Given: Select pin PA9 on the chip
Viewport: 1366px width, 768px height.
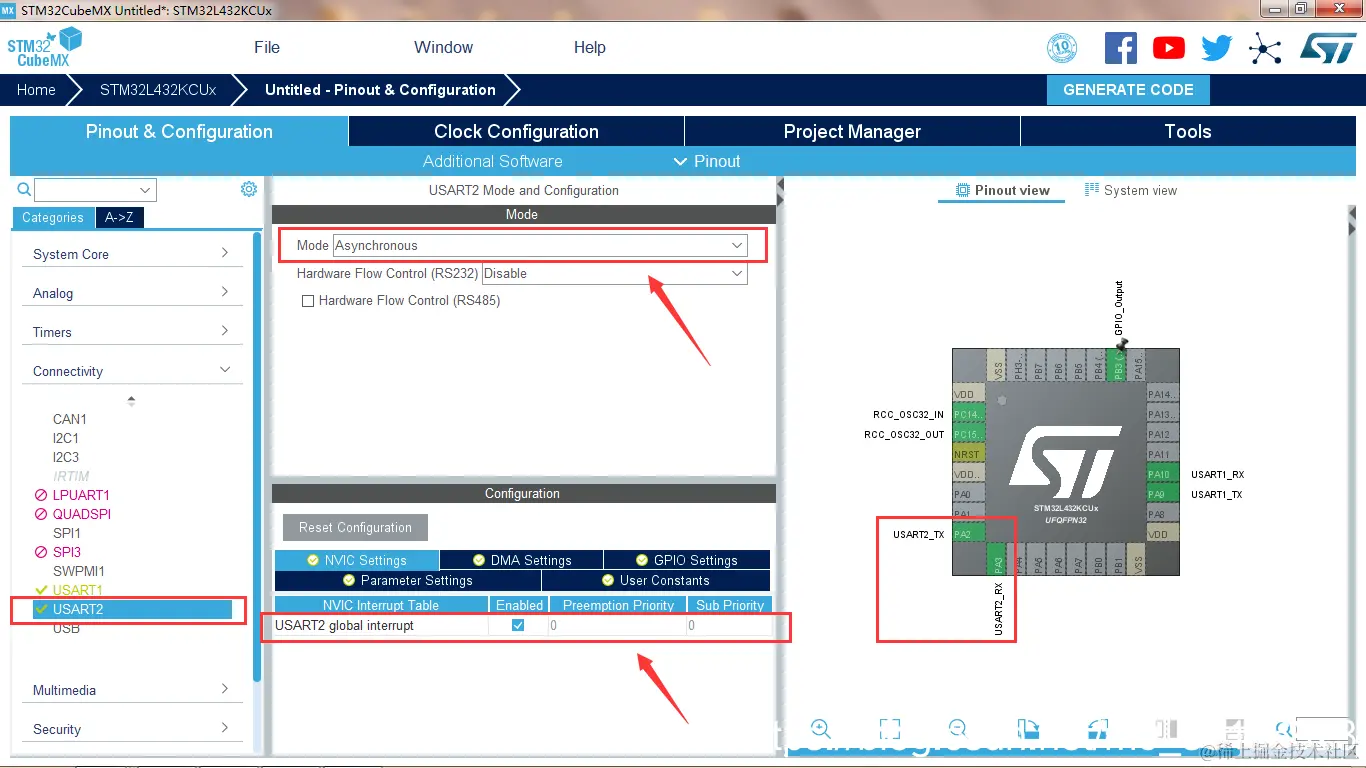Looking at the screenshot, I should [1162, 494].
